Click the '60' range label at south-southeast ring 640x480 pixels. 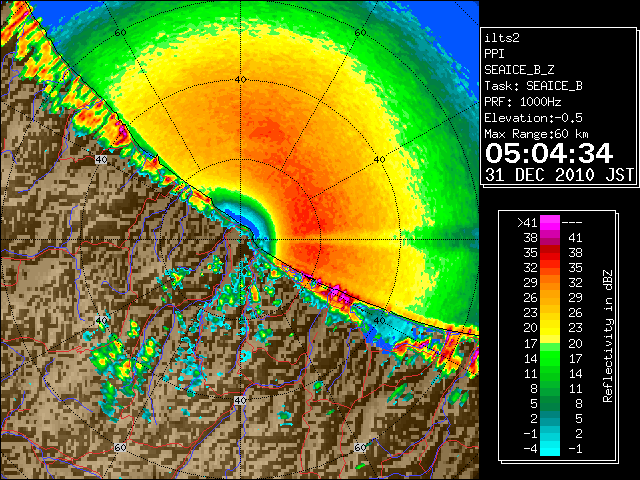360,447
